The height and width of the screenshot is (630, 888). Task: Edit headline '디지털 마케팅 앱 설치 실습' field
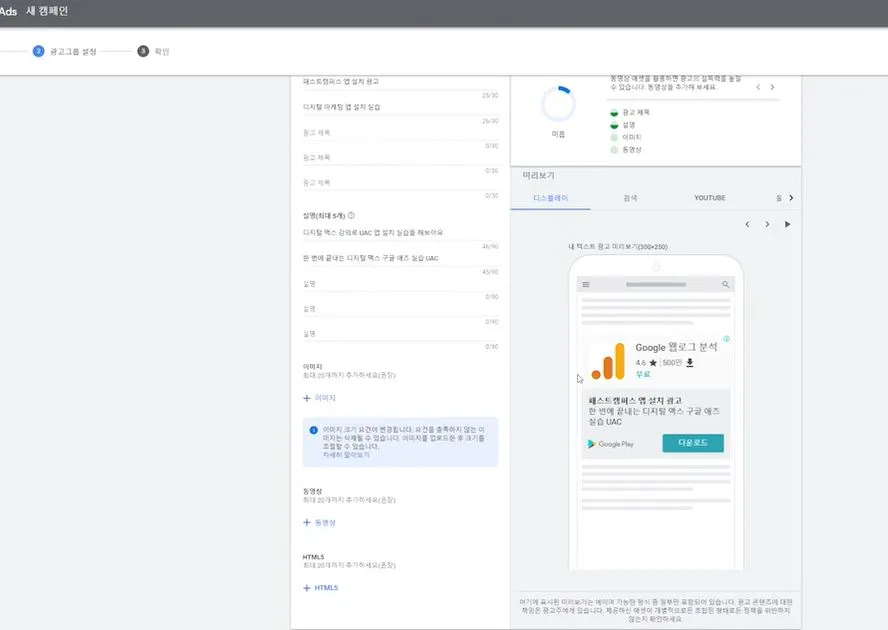pyautogui.click(x=400, y=107)
